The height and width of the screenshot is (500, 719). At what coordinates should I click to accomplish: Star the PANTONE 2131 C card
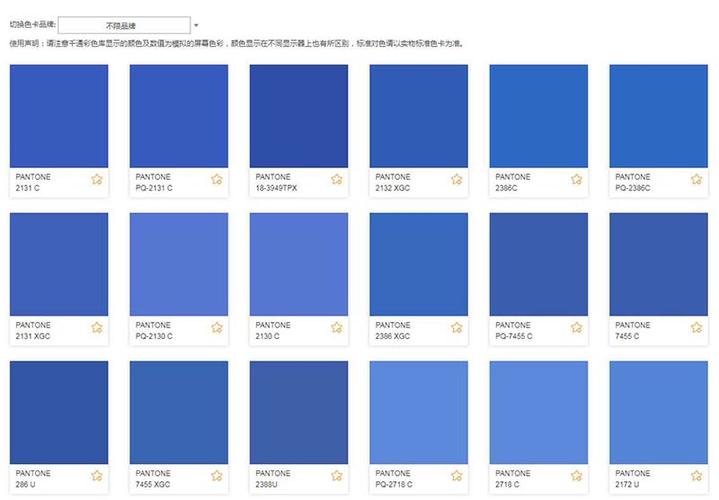97,179
